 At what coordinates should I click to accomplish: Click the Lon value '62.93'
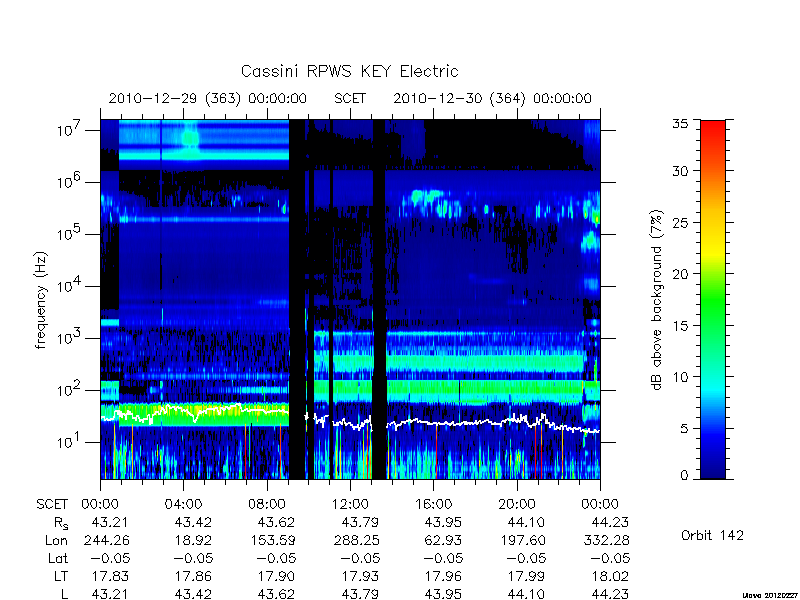(x=443, y=540)
